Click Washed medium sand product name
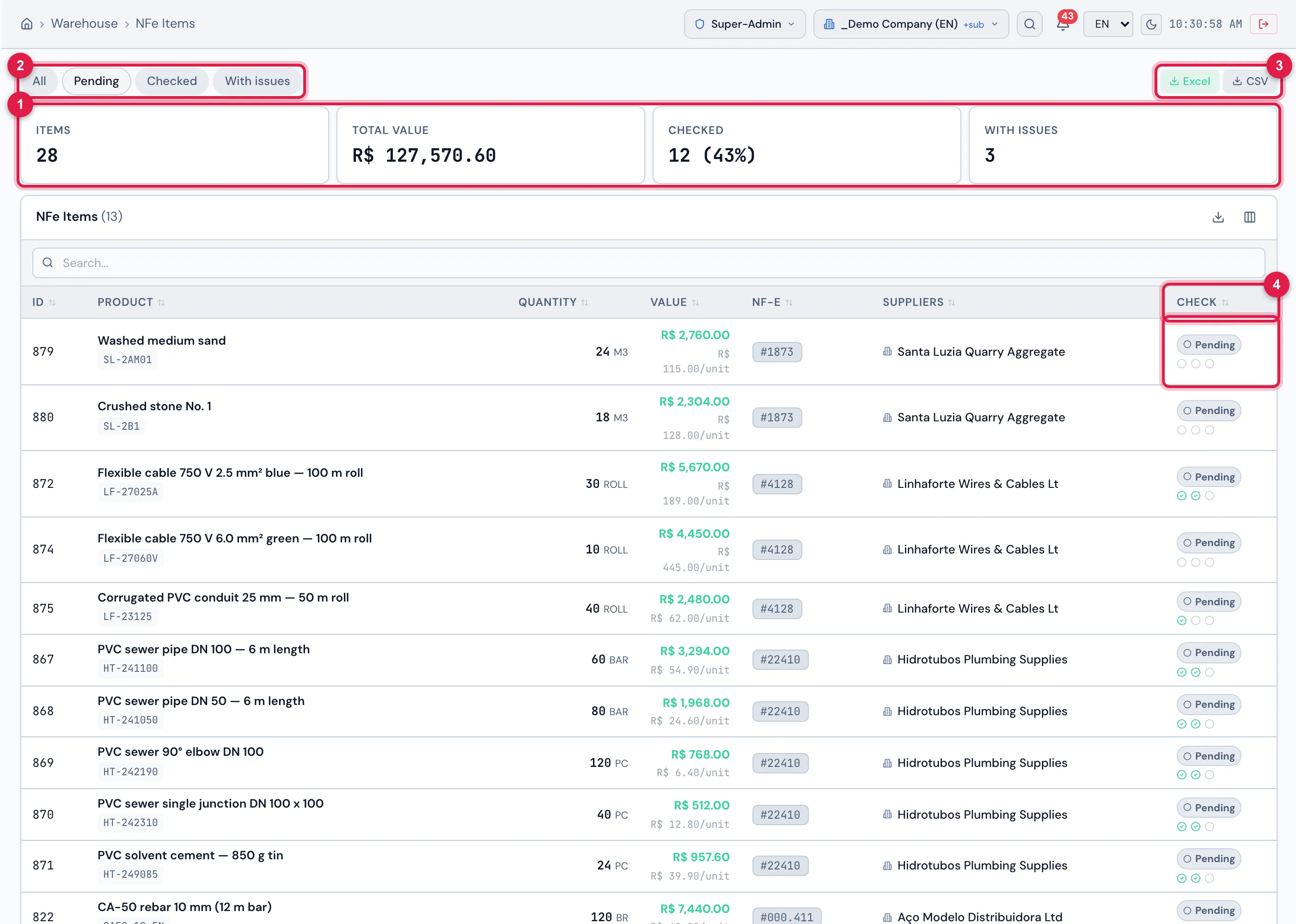1296x924 pixels. pyautogui.click(x=162, y=341)
